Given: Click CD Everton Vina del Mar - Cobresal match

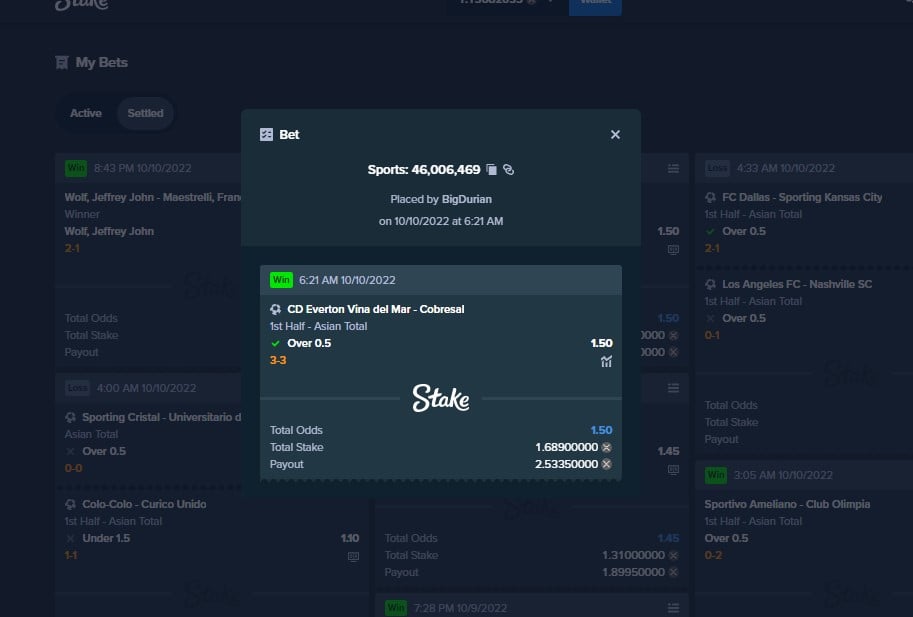Looking at the screenshot, I should [x=376, y=309].
